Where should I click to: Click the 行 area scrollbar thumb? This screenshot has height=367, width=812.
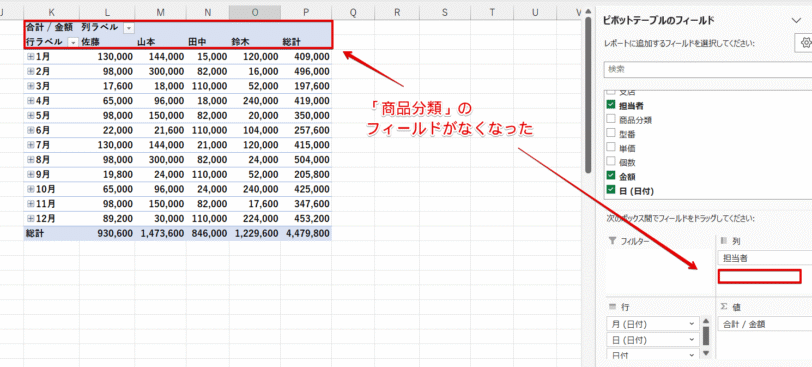click(x=705, y=336)
